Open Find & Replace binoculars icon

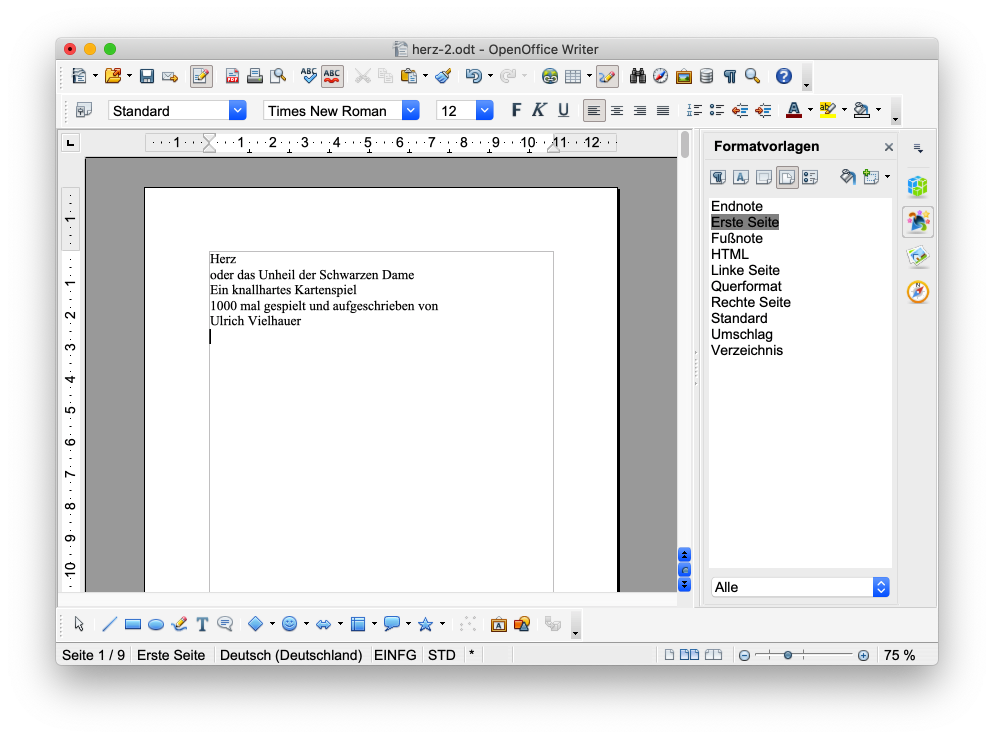pos(637,76)
